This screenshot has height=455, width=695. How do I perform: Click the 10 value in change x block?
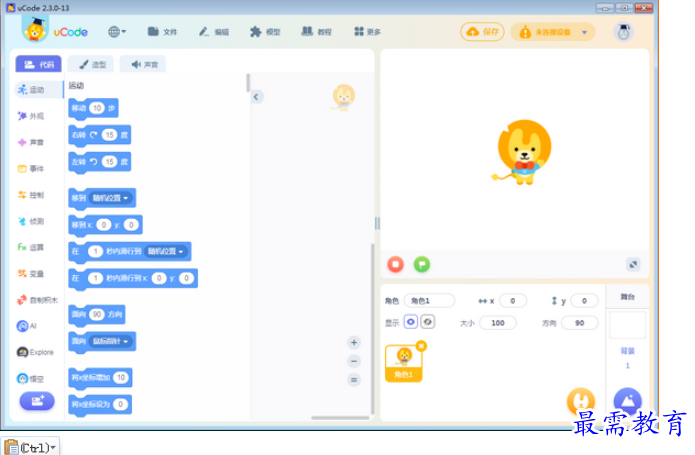coord(121,377)
